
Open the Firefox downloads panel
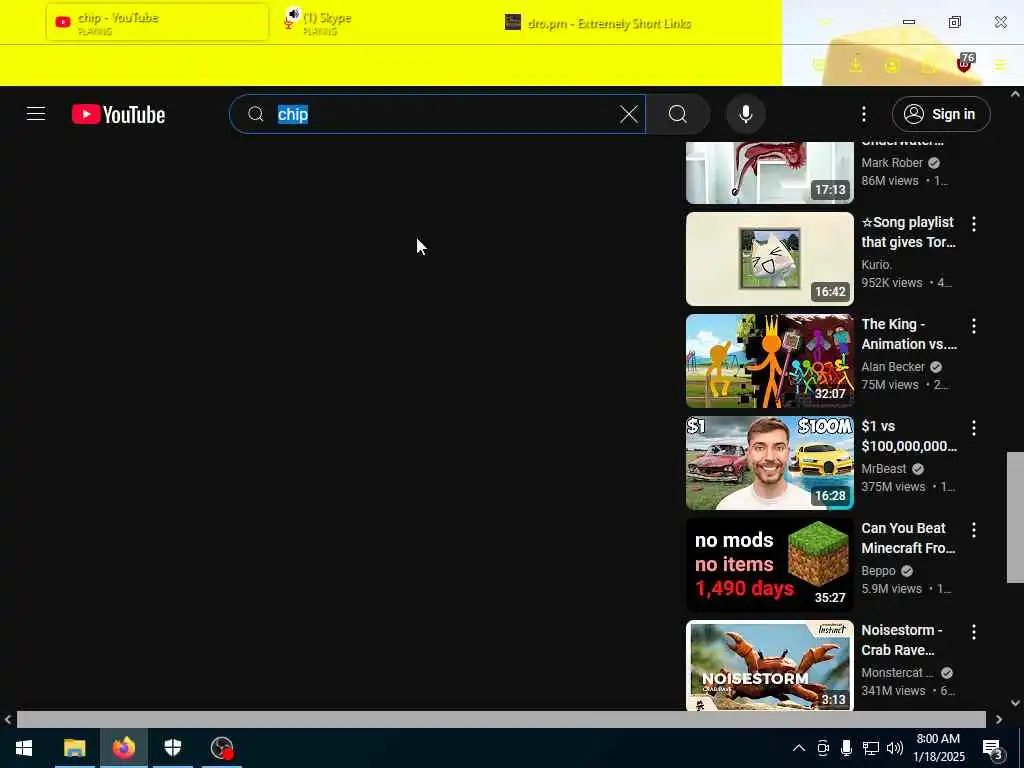[x=855, y=65]
